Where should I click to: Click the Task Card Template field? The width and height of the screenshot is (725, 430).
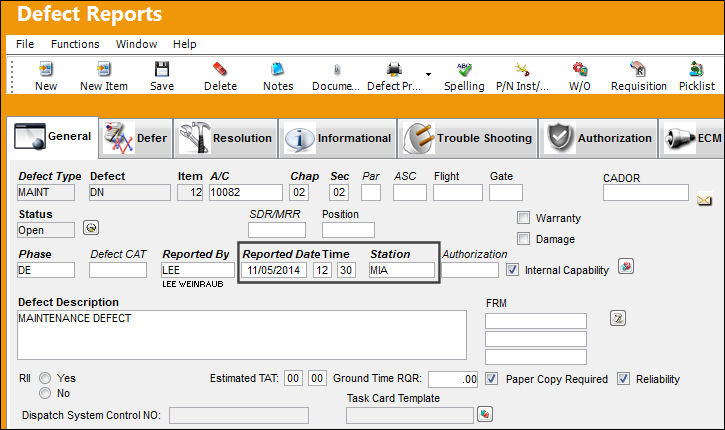coord(410,415)
